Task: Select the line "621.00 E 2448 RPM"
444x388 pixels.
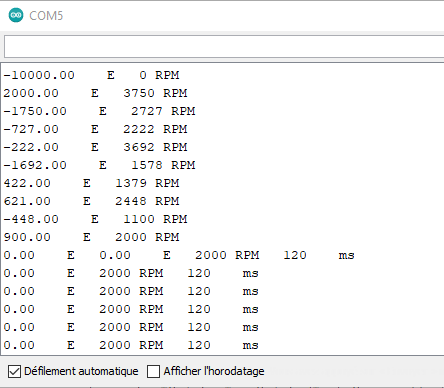Action: pos(91,201)
